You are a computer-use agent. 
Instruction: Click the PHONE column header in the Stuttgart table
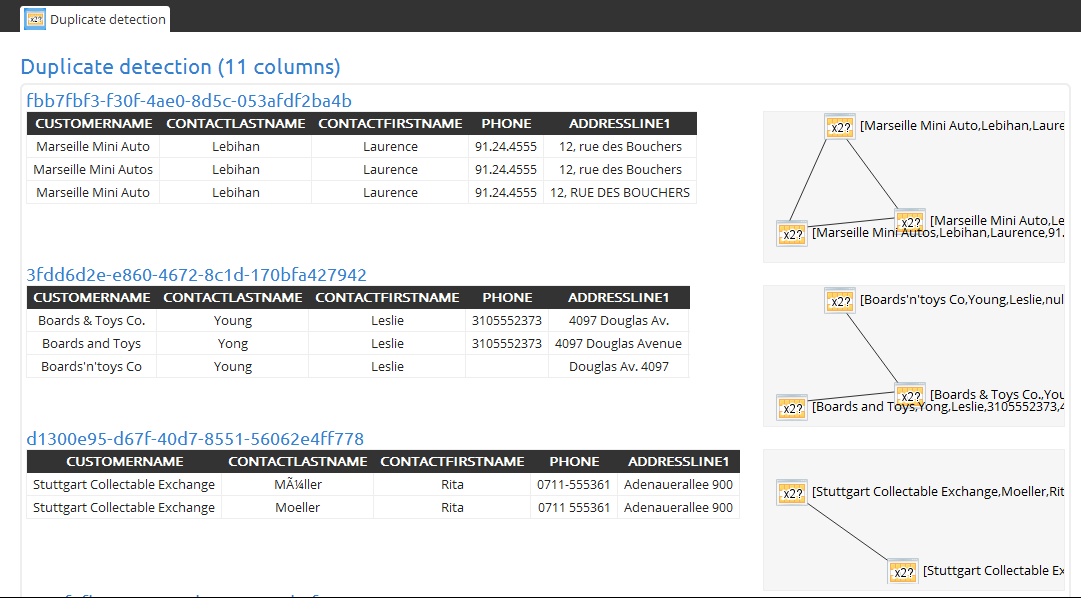pyautogui.click(x=574, y=461)
